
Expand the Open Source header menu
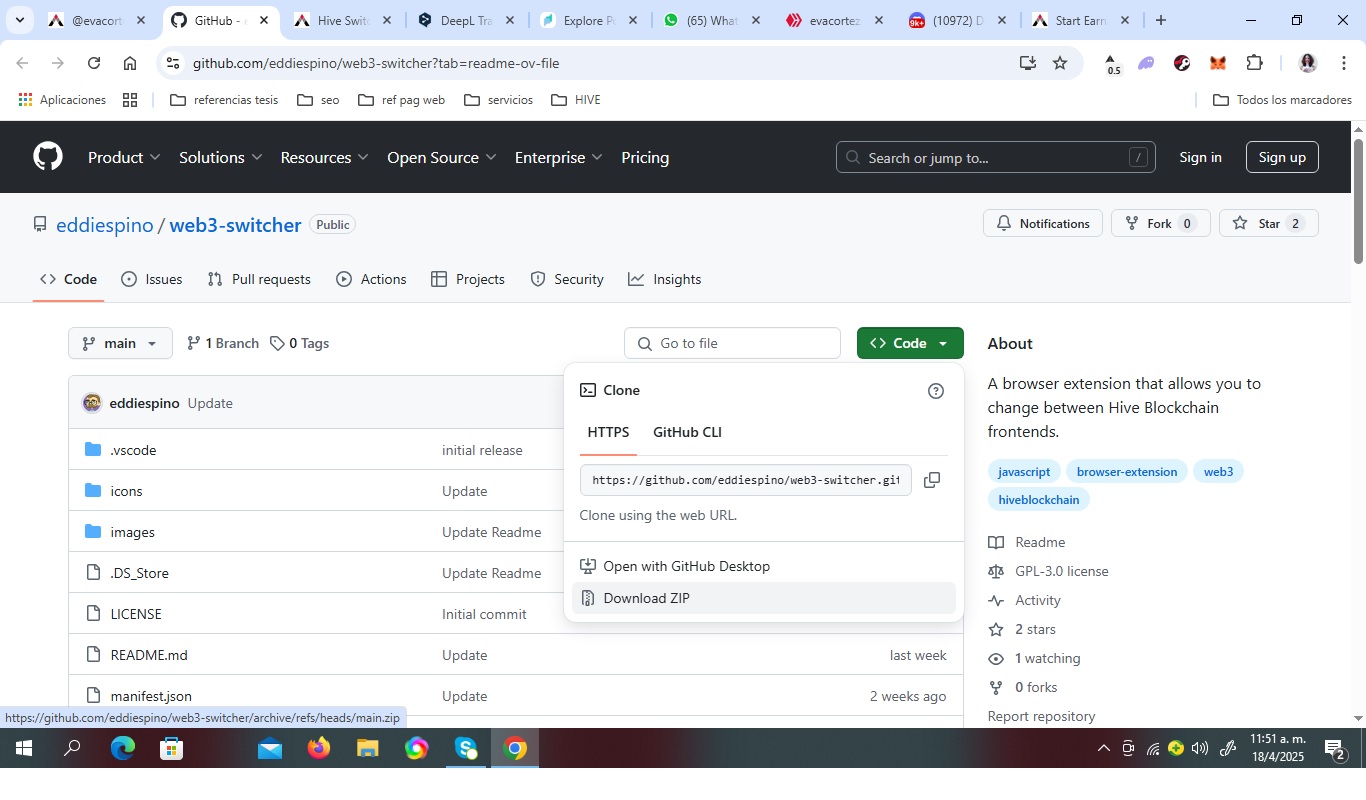[x=441, y=157]
